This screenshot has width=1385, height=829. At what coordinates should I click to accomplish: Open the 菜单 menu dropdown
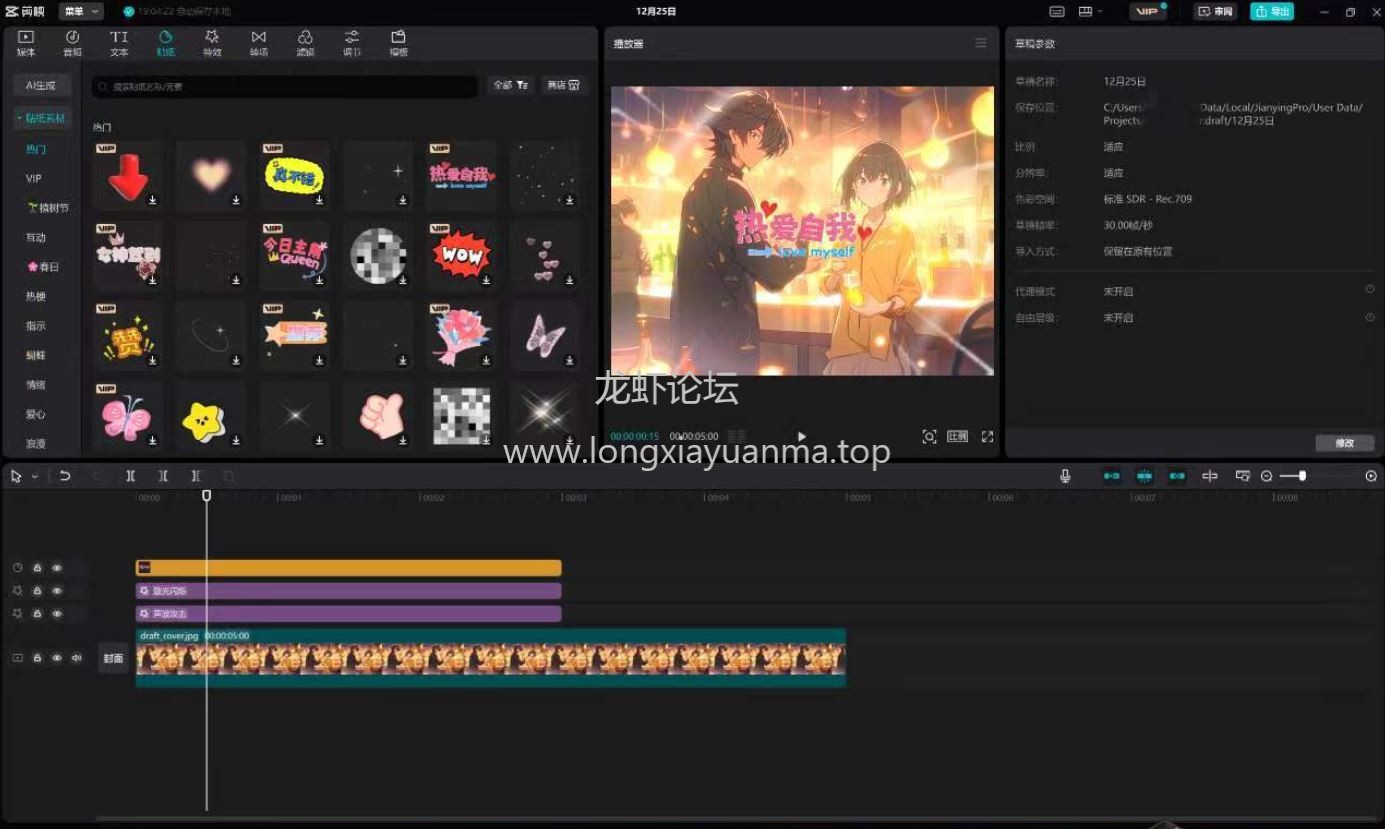tap(81, 11)
